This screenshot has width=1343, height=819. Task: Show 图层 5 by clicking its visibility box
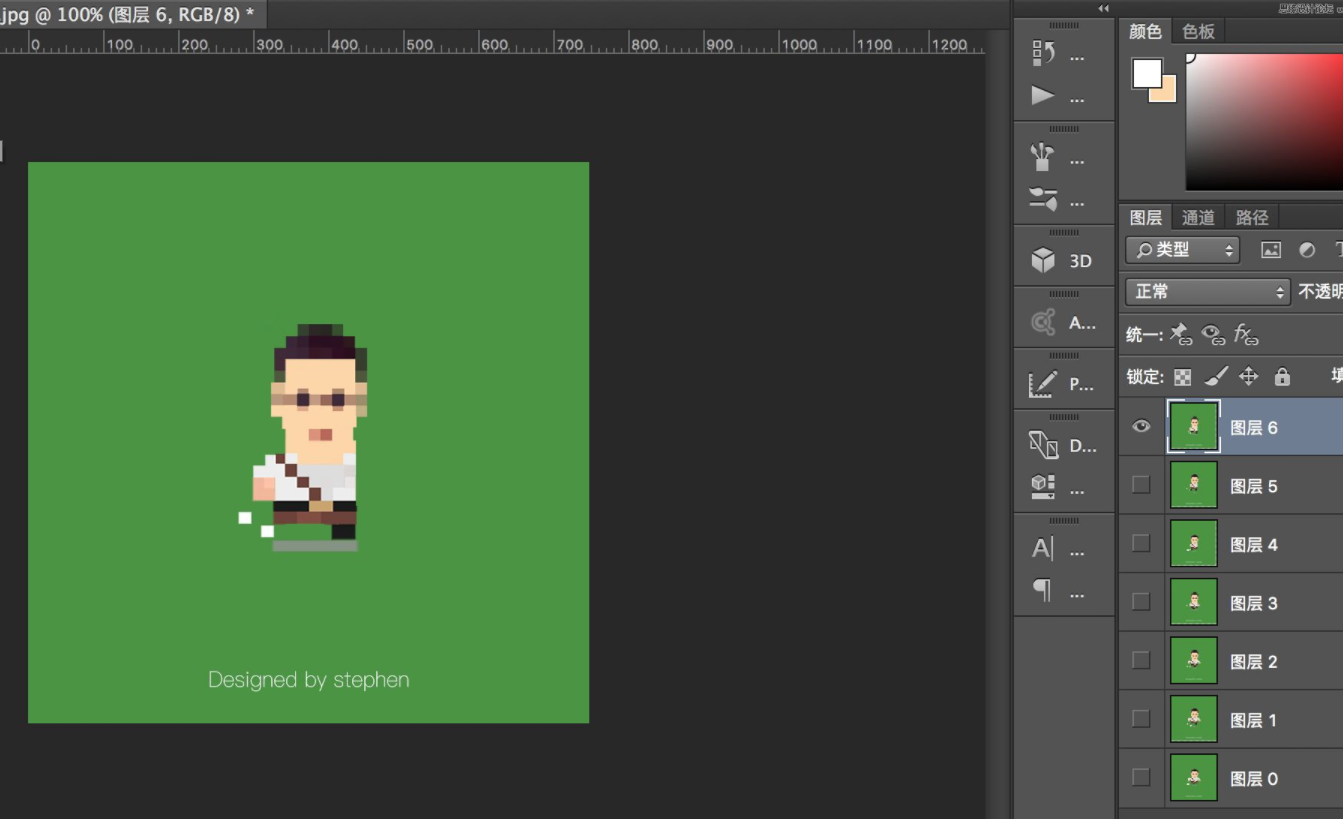[x=1141, y=485]
